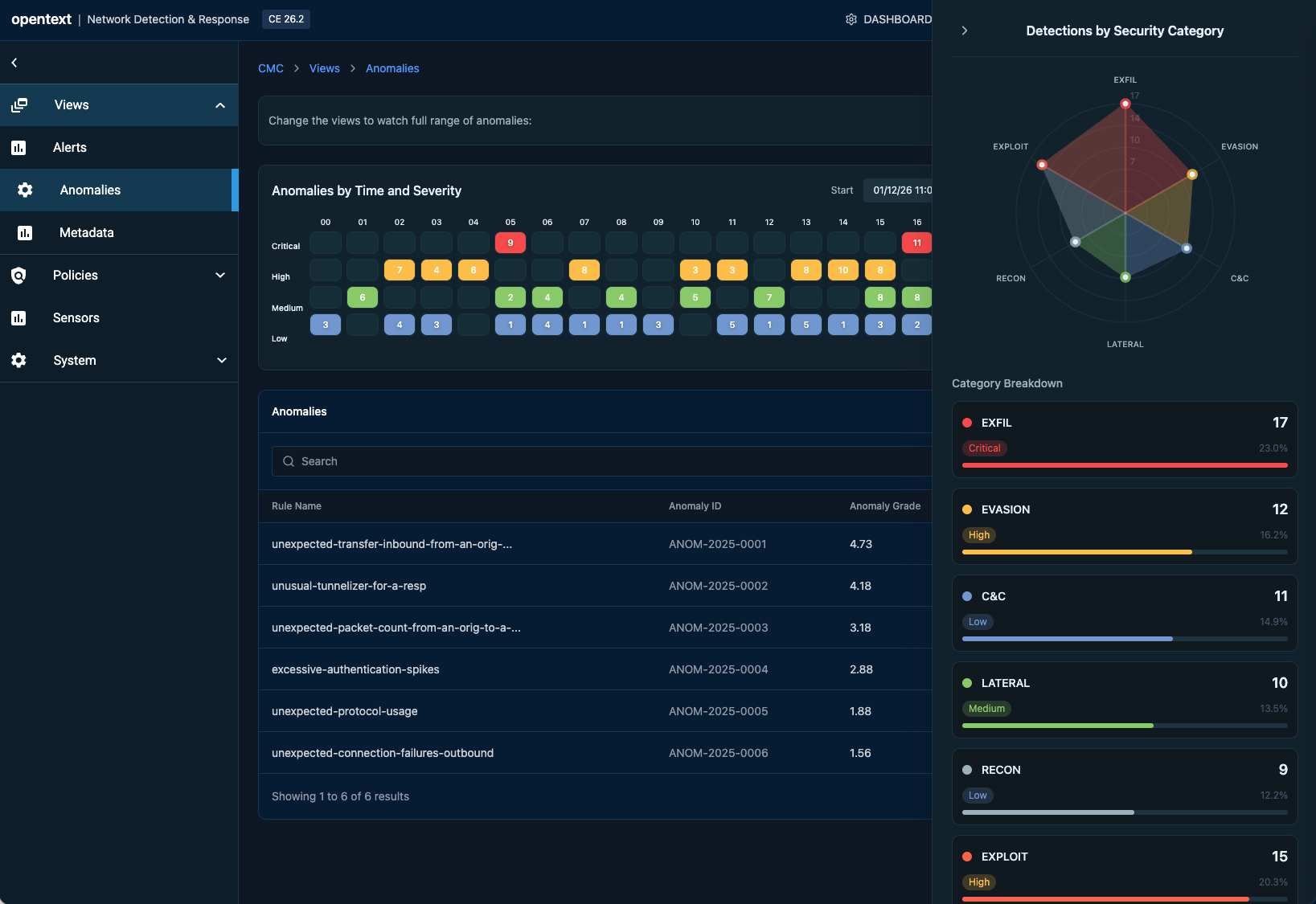Expand the Policies submenu chevron
This screenshot has height=904, width=1316.
click(x=220, y=276)
